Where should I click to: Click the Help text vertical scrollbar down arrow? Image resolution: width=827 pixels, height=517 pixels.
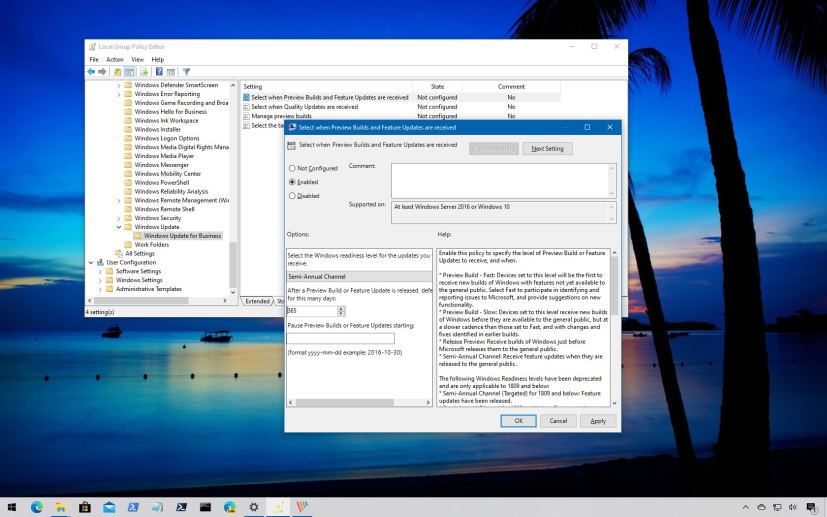pyautogui.click(x=614, y=403)
